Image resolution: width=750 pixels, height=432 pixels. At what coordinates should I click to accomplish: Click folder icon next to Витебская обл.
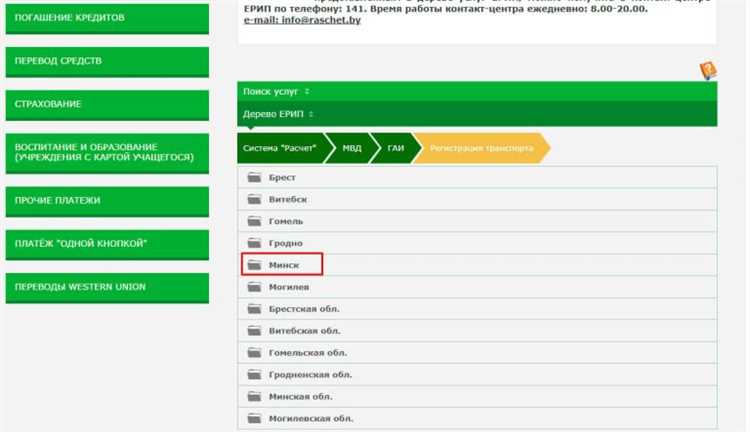[x=254, y=331]
